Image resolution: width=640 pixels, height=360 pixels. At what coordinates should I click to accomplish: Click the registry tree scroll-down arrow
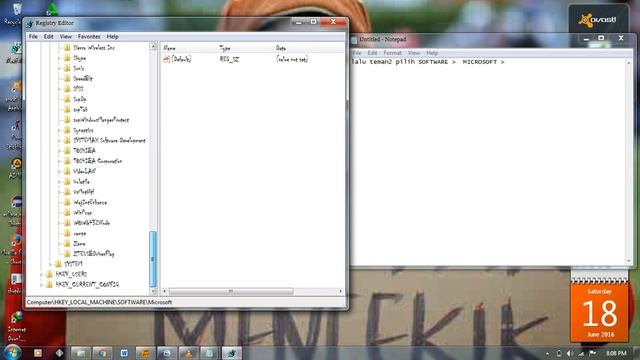click(x=153, y=291)
